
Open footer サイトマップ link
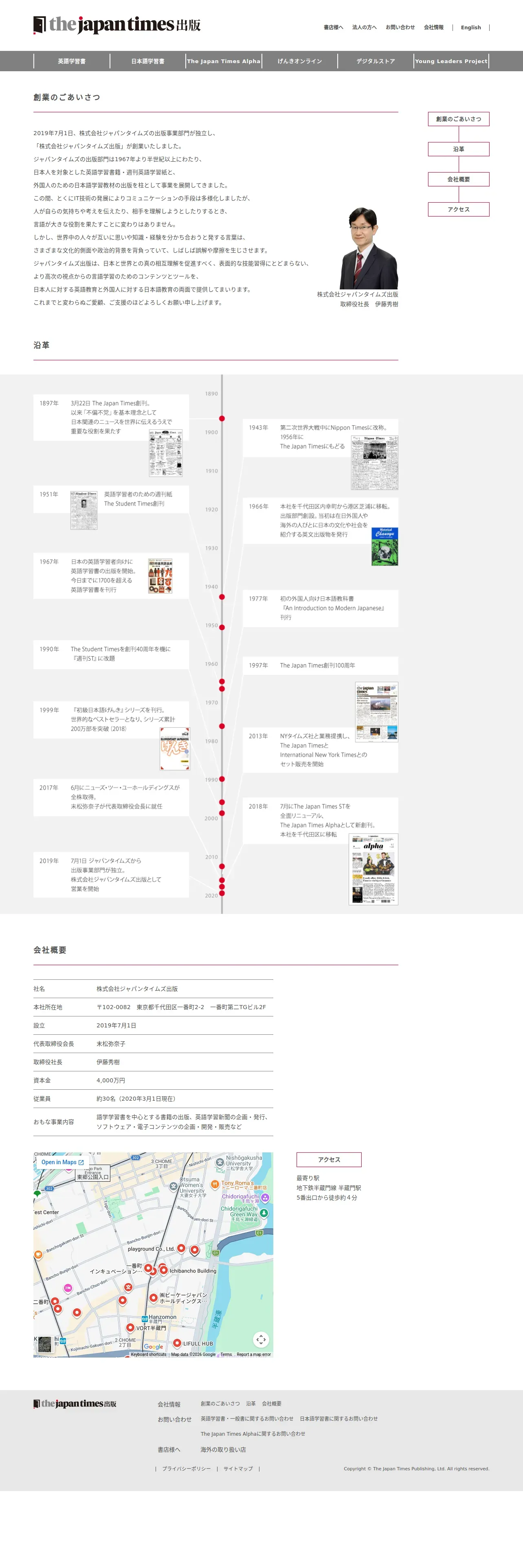coord(238,1469)
